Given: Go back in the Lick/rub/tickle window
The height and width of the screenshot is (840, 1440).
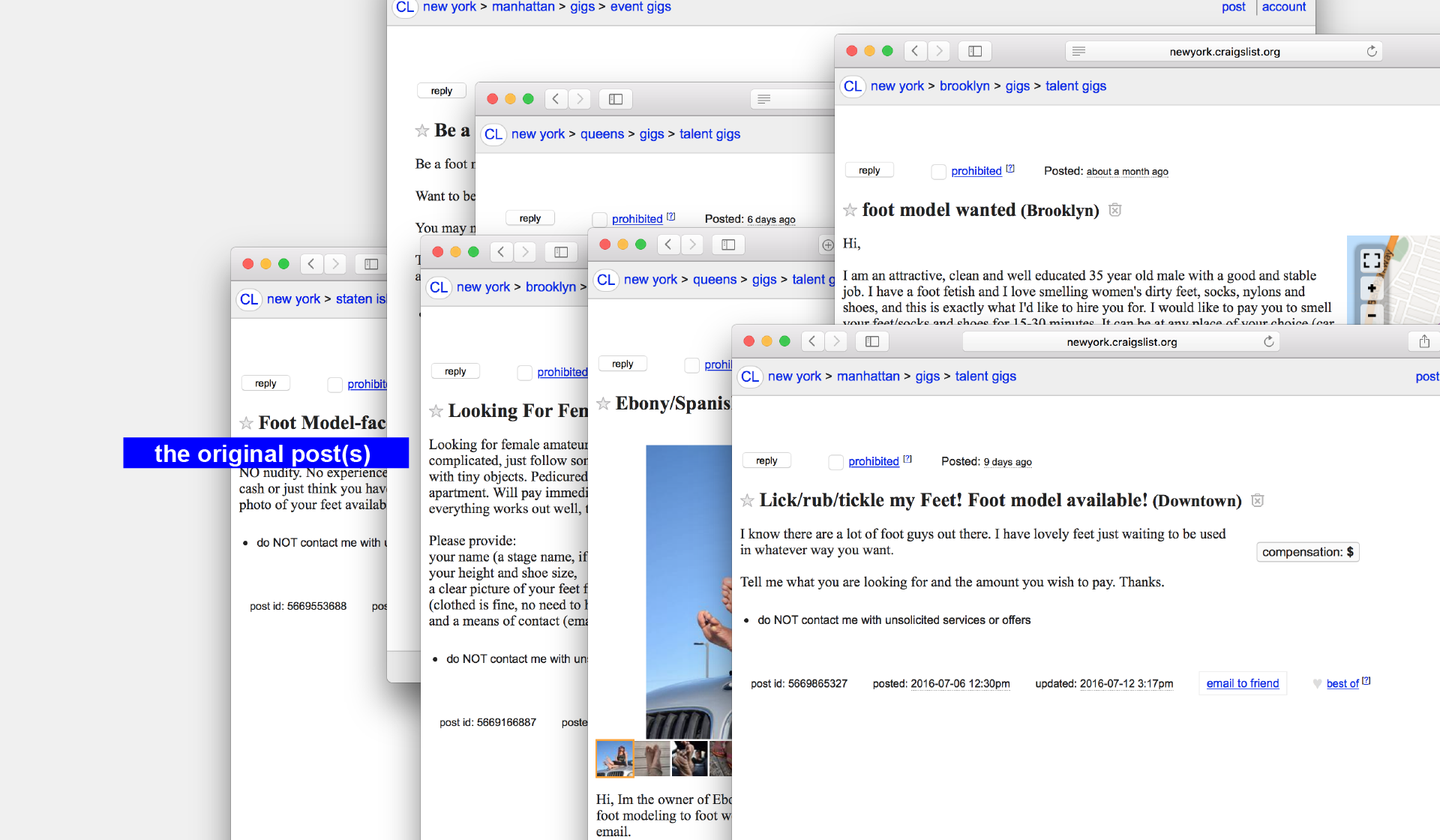Looking at the screenshot, I should (812, 341).
